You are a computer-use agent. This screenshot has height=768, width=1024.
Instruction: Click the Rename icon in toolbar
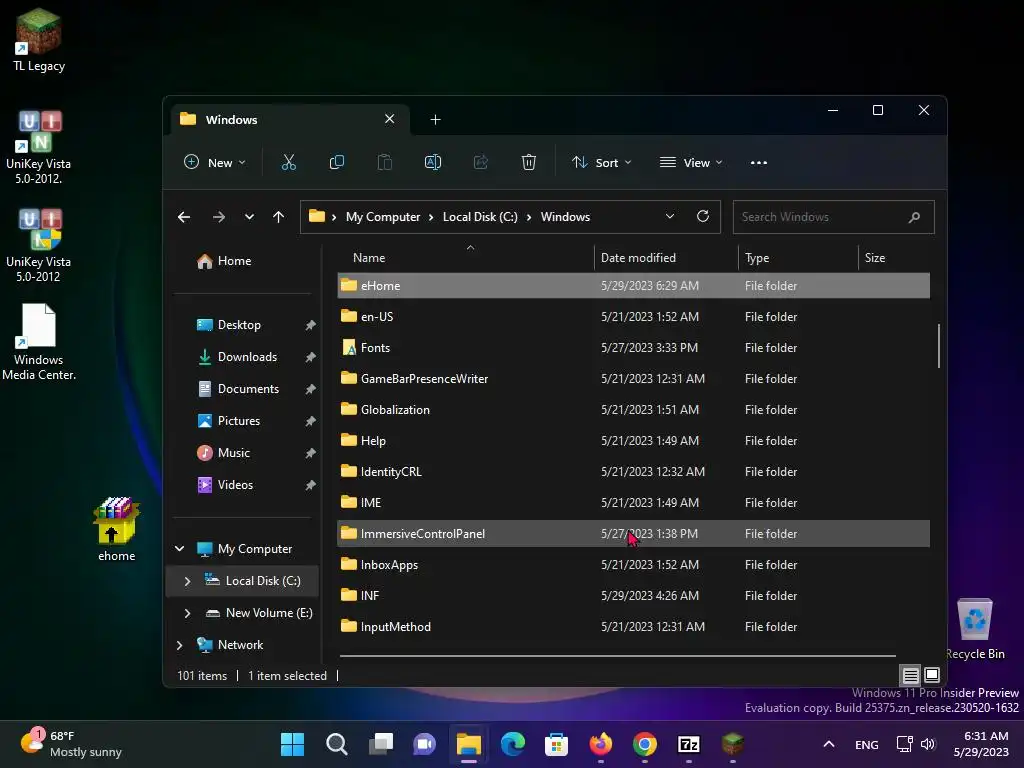coord(433,163)
